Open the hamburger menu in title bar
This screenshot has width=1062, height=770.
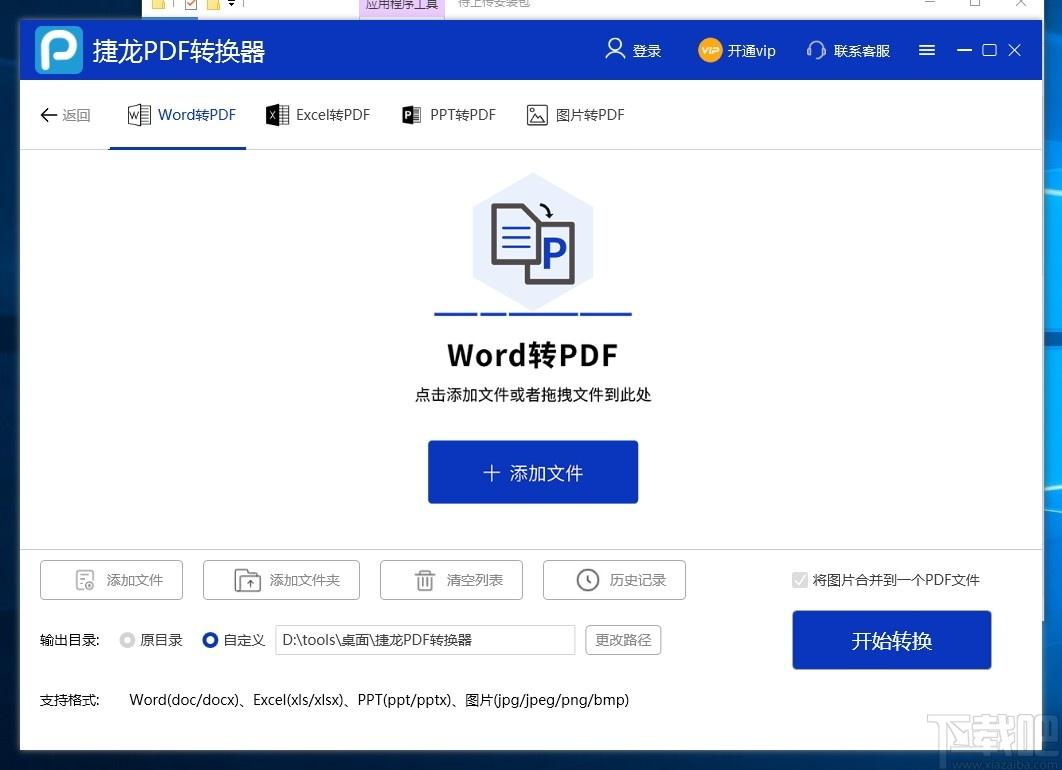[927, 50]
